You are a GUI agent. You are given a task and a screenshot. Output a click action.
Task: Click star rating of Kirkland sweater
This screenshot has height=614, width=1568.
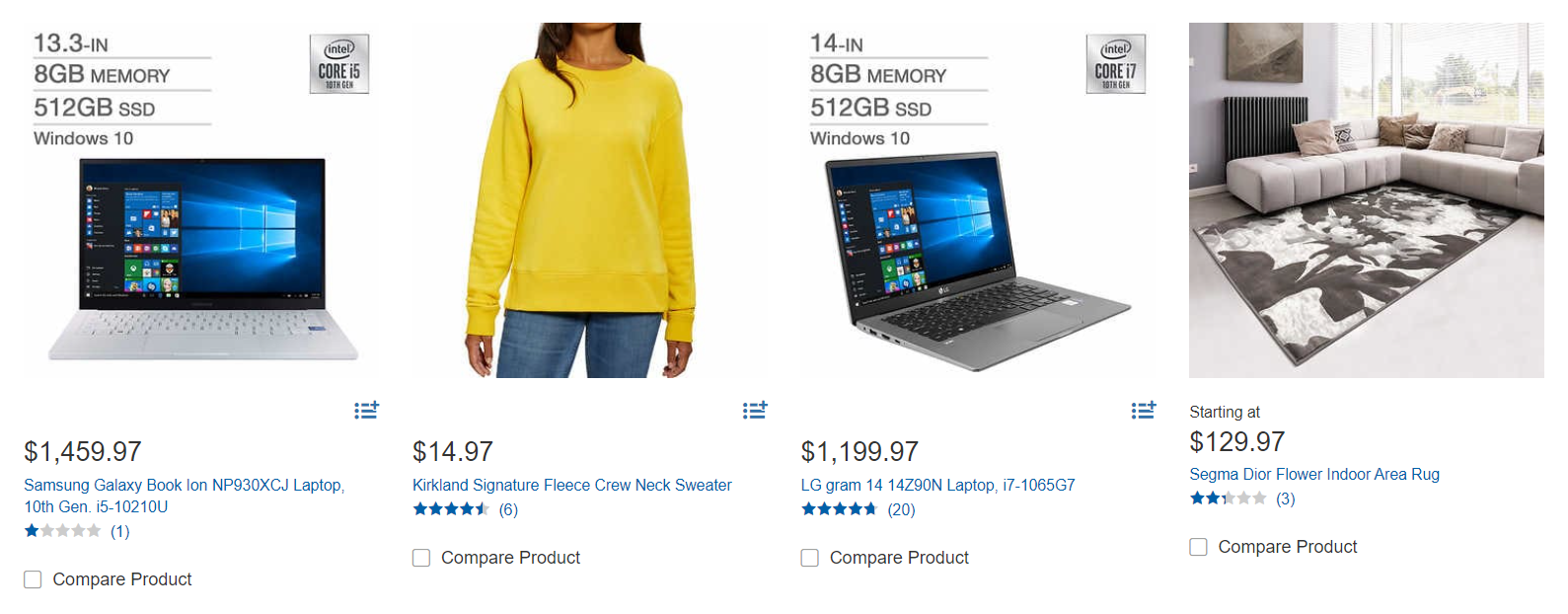tap(451, 509)
